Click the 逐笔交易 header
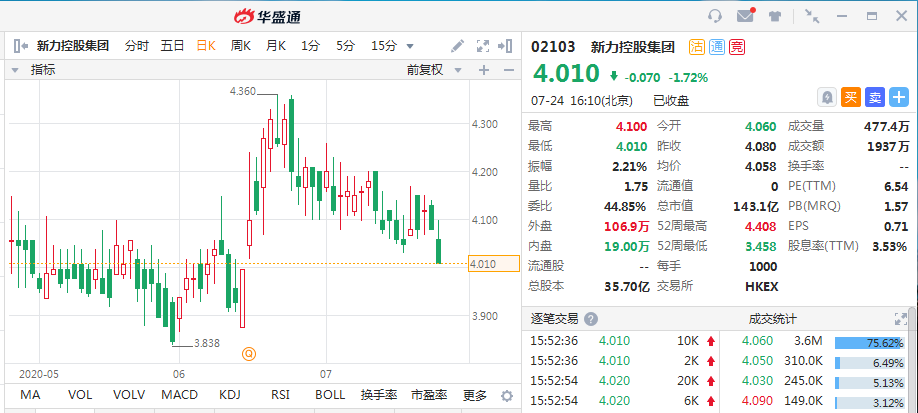The image size is (918, 413). tap(554, 319)
